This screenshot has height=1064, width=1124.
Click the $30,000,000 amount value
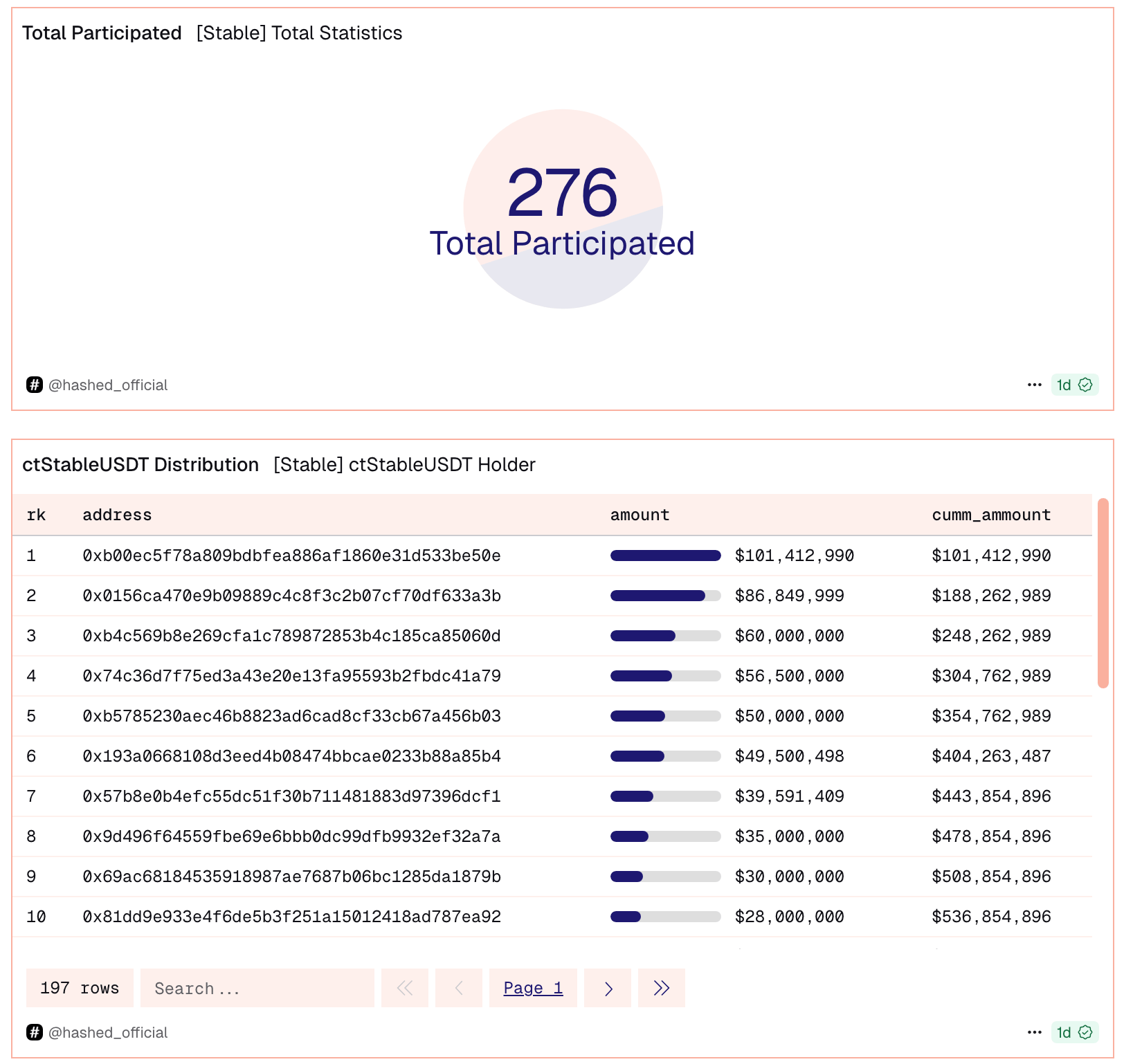click(x=790, y=877)
